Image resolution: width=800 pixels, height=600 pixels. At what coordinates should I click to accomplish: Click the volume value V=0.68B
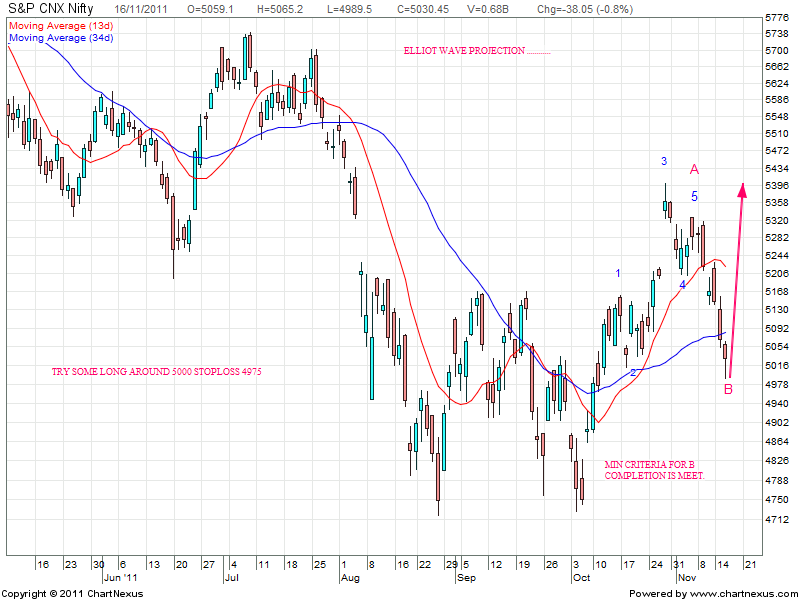click(x=488, y=9)
